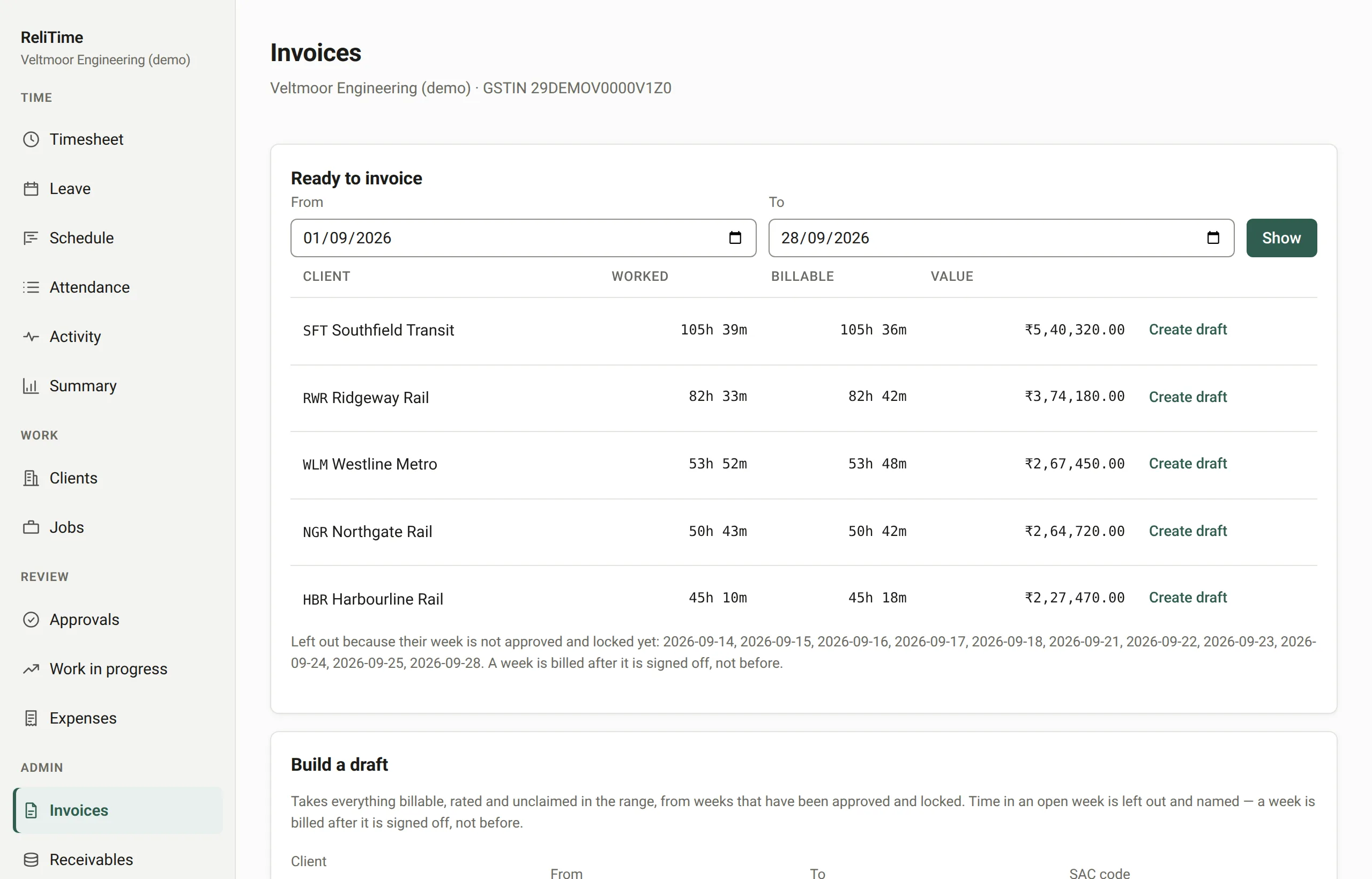Click the Approvals checkmark icon

31,620
